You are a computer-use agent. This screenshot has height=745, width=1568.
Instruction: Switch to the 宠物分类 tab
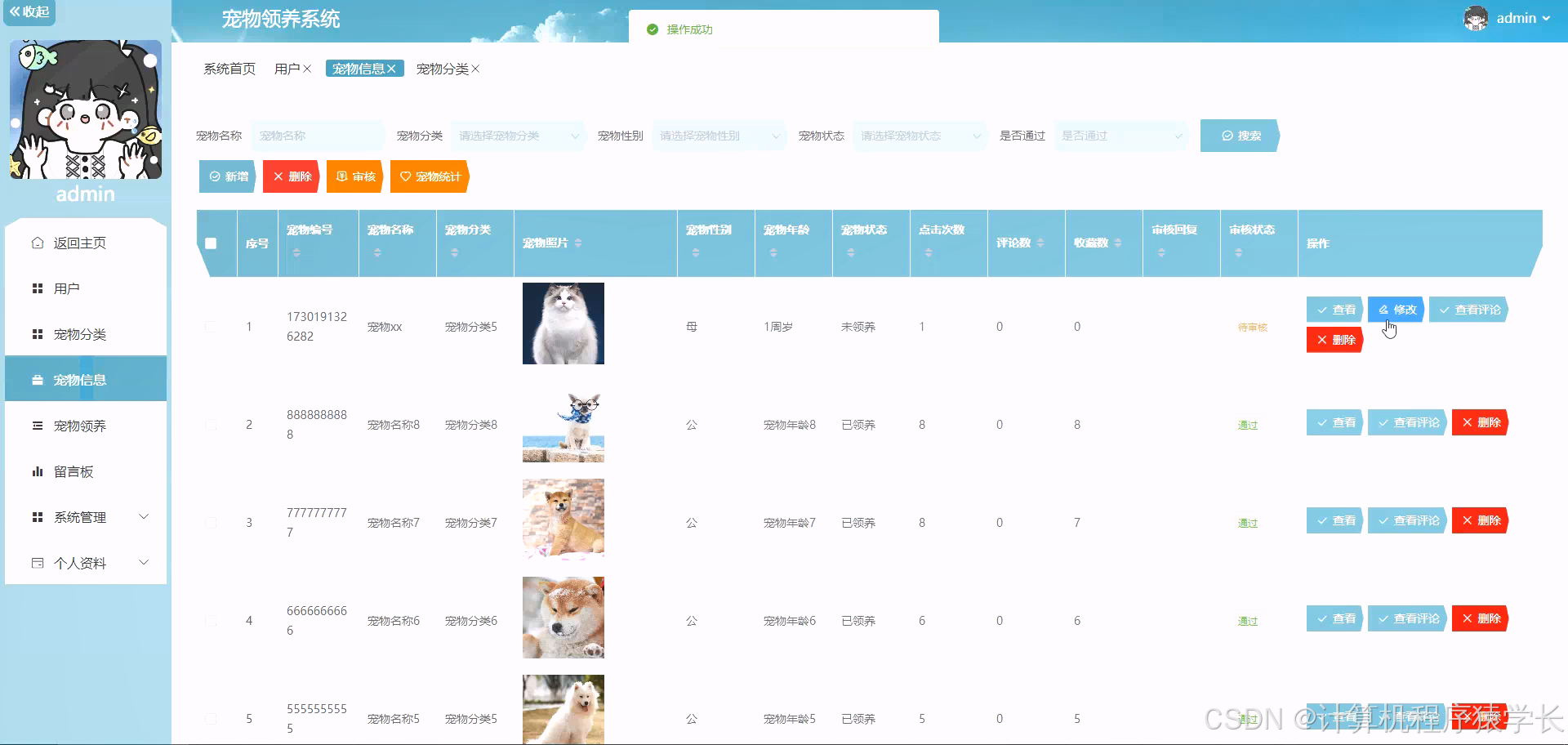click(442, 69)
